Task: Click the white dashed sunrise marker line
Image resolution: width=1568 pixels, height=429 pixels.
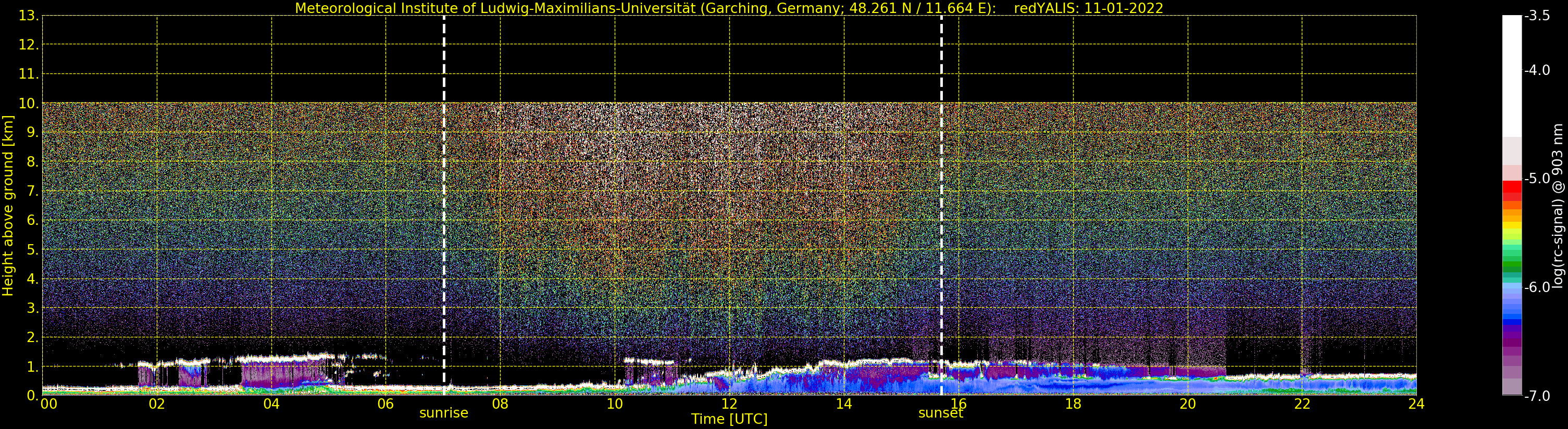Action: 444,206
